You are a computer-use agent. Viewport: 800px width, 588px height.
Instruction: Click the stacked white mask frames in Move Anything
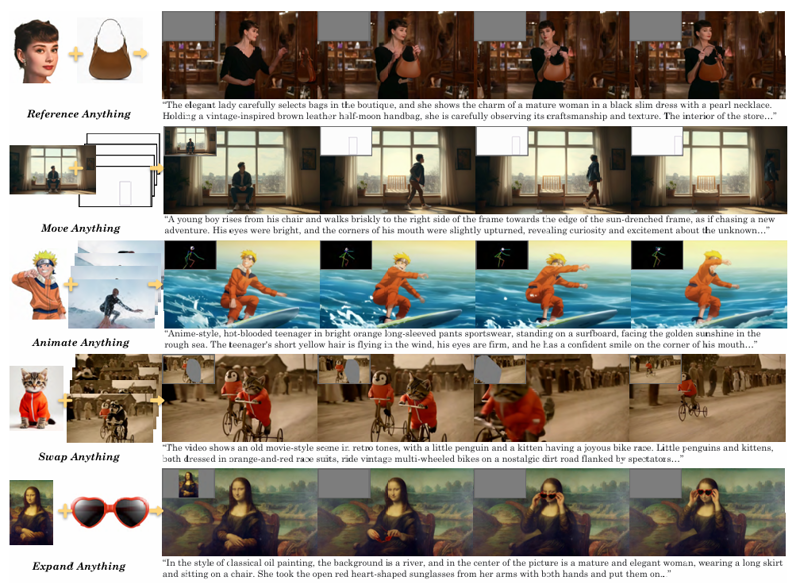120,170
